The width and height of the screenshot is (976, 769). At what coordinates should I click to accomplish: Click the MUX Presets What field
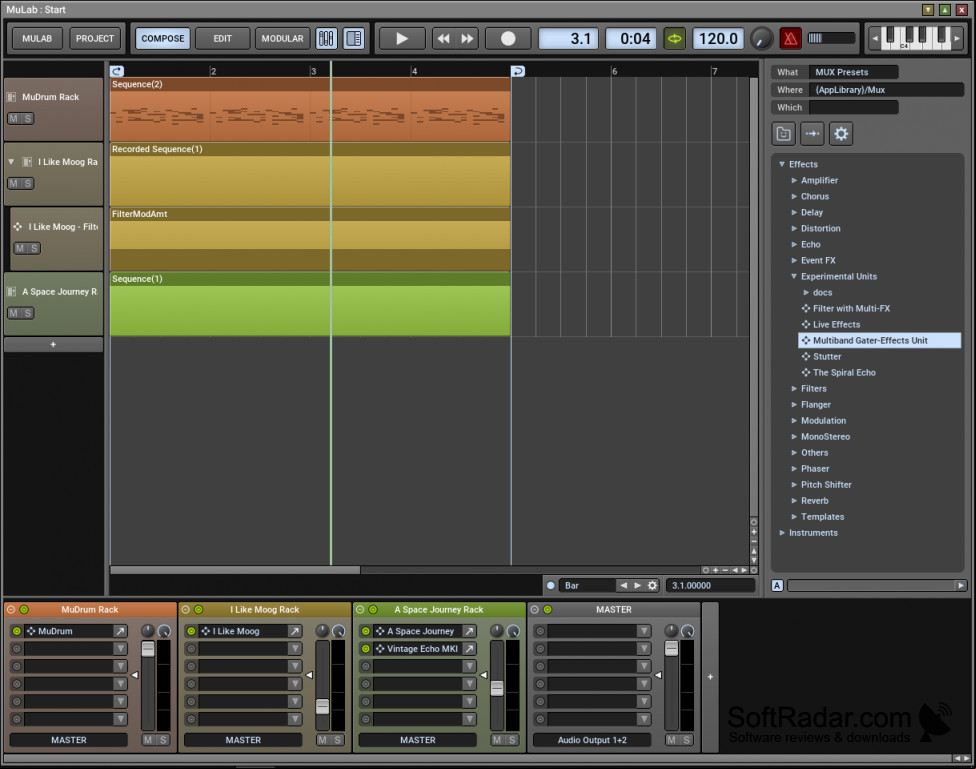(x=853, y=72)
